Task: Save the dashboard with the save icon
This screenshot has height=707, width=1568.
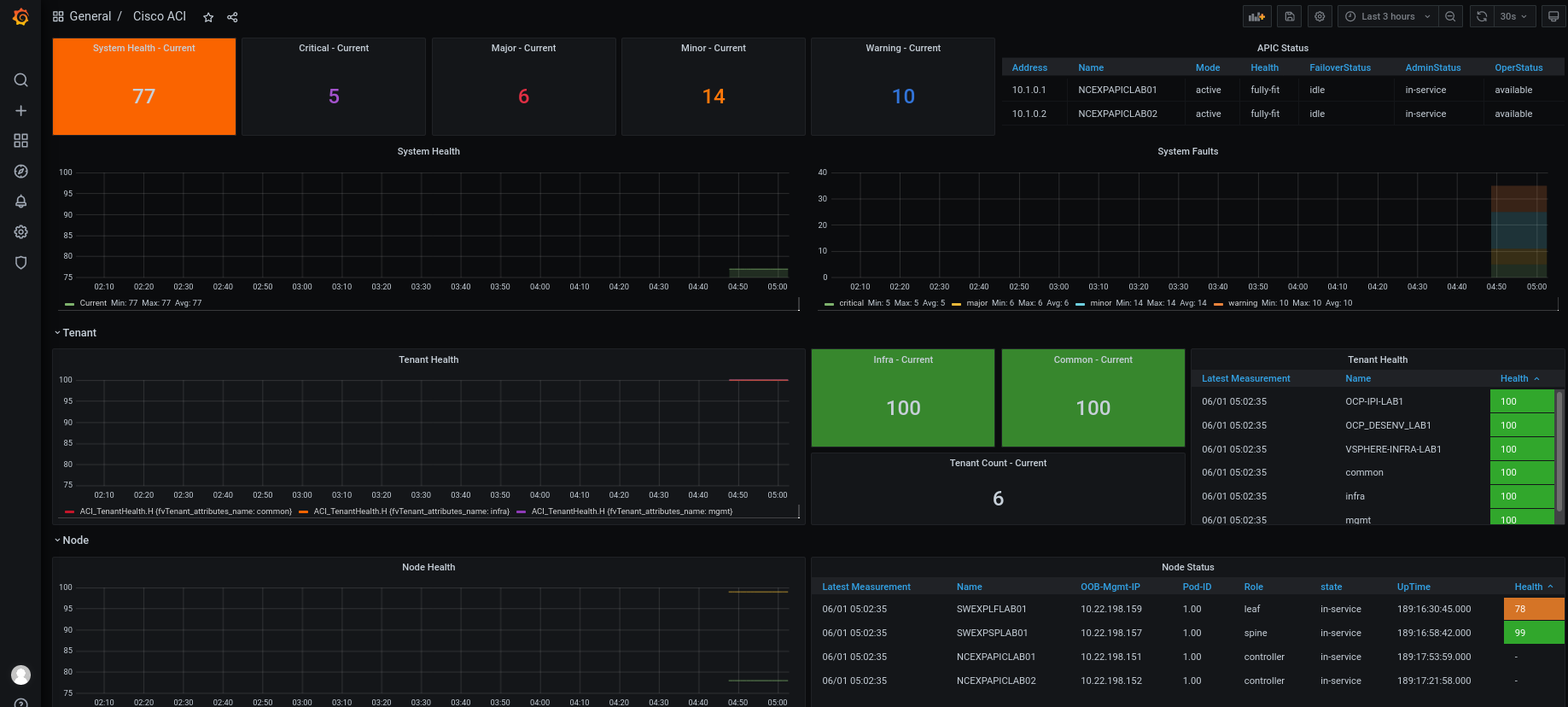Action: (x=1290, y=16)
